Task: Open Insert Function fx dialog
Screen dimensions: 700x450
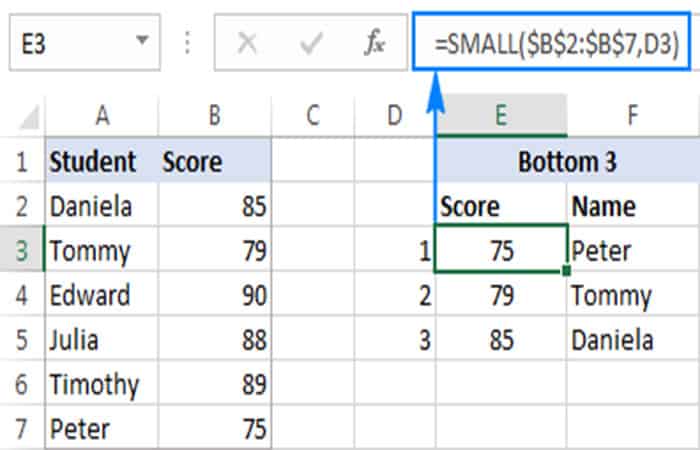Action: [x=374, y=43]
